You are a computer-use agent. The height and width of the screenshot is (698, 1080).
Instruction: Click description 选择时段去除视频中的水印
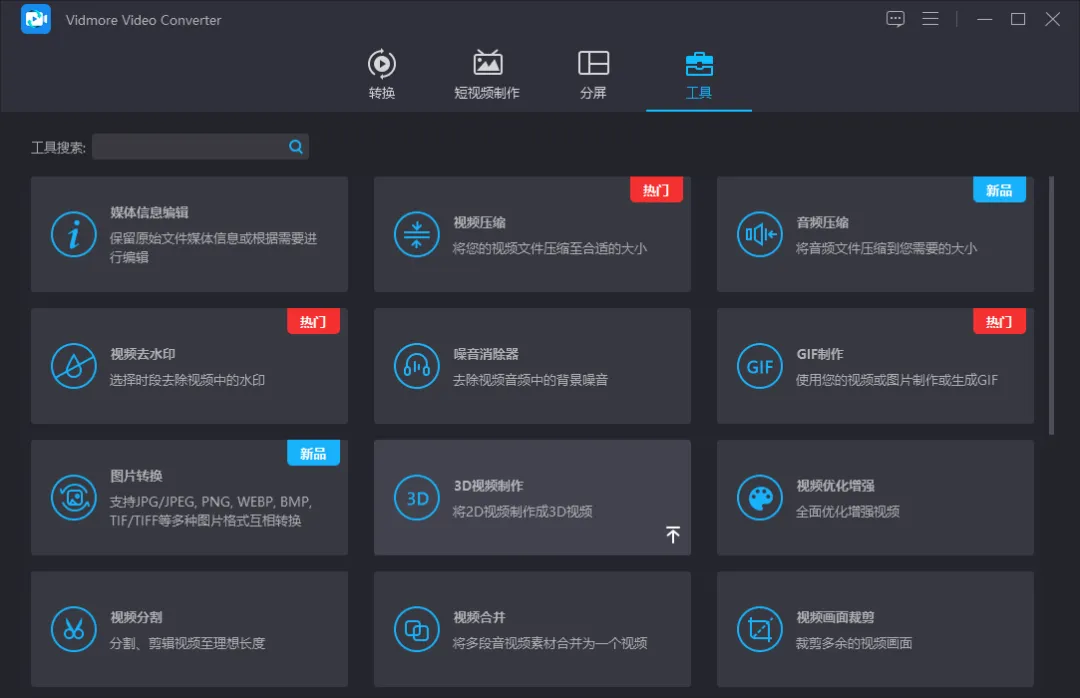click(x=187, y=380)
